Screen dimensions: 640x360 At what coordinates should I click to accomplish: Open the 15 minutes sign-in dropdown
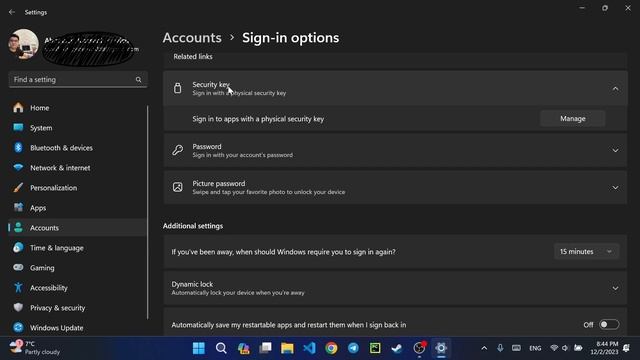pyautogui.click(x=586, y=251)
